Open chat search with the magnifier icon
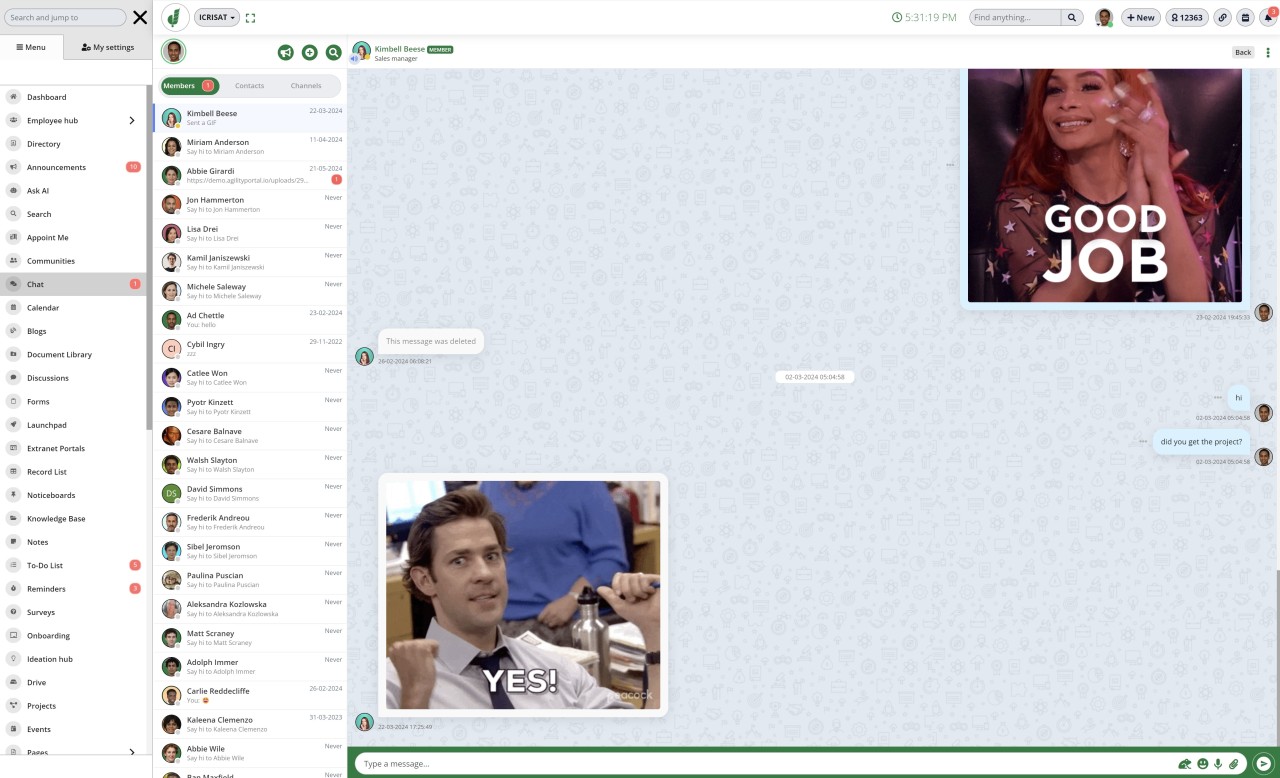Viewport: 1280px width, 778px height. [x=333, y=52]
